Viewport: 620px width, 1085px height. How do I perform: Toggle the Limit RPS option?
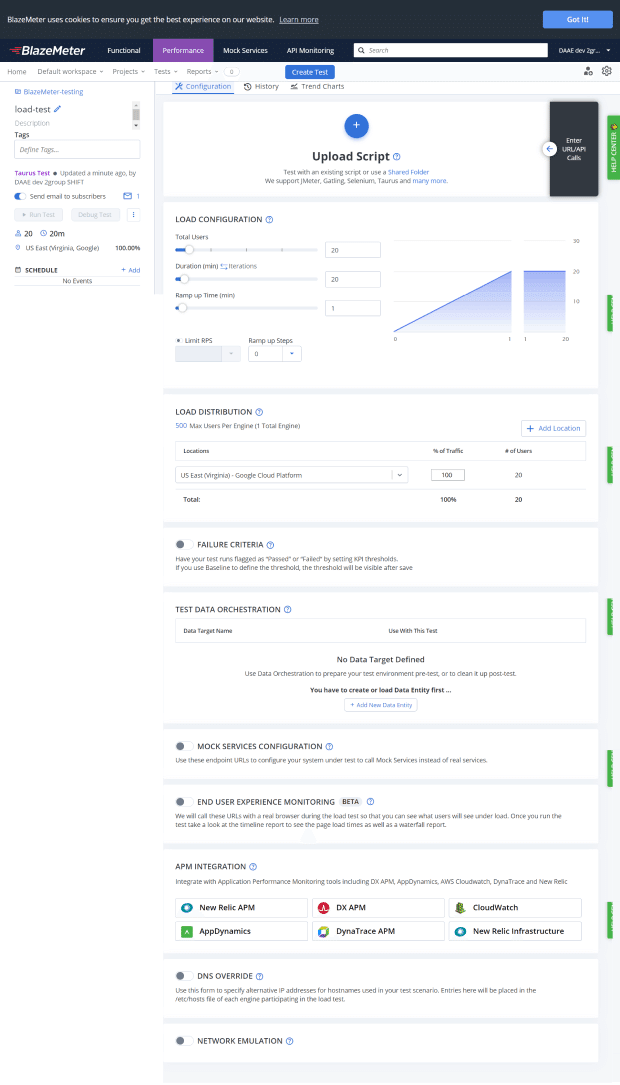179,340
